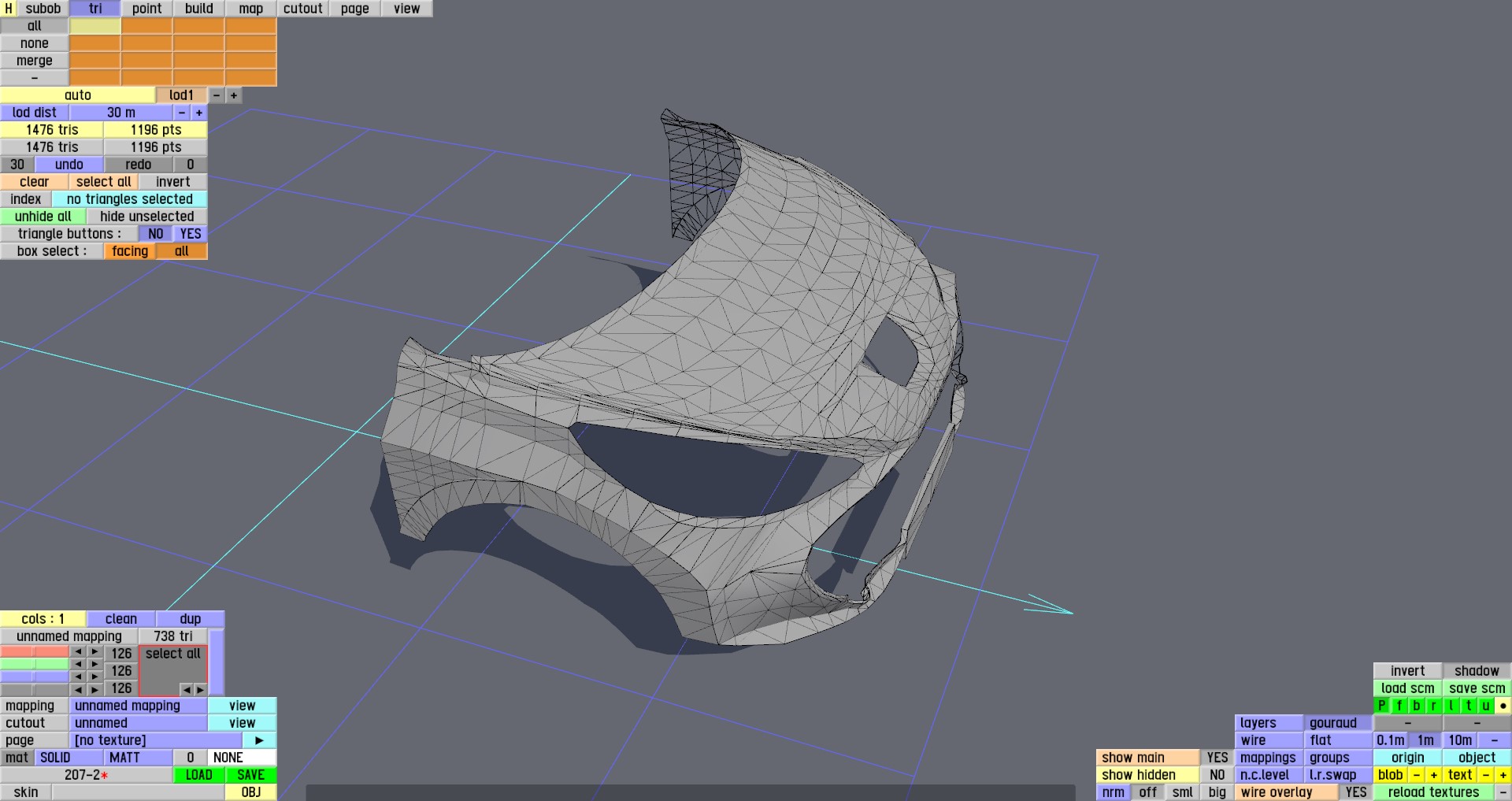The image size is (1512, 801).
Task: Click 'view' in the cutout row
Action: click(x=242, y=723)
